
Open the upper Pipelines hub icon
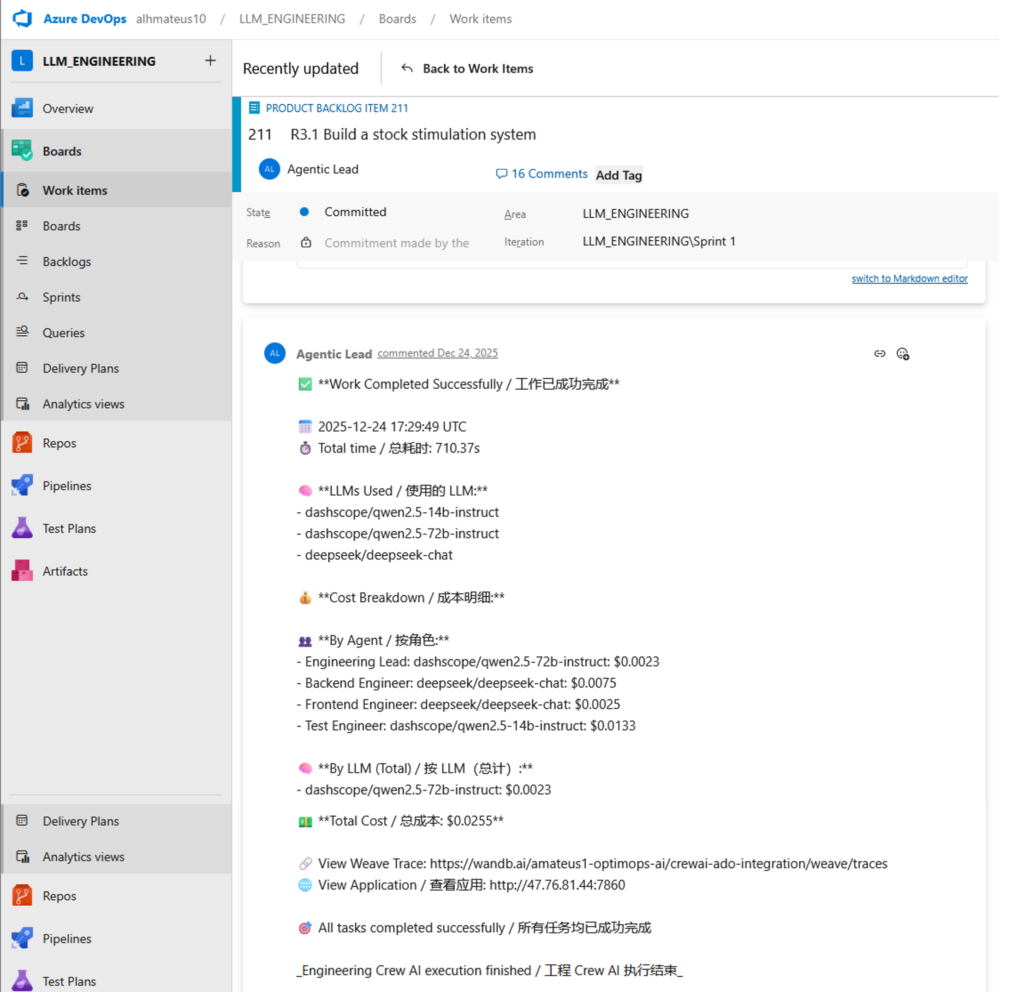(x=22, y=485)
